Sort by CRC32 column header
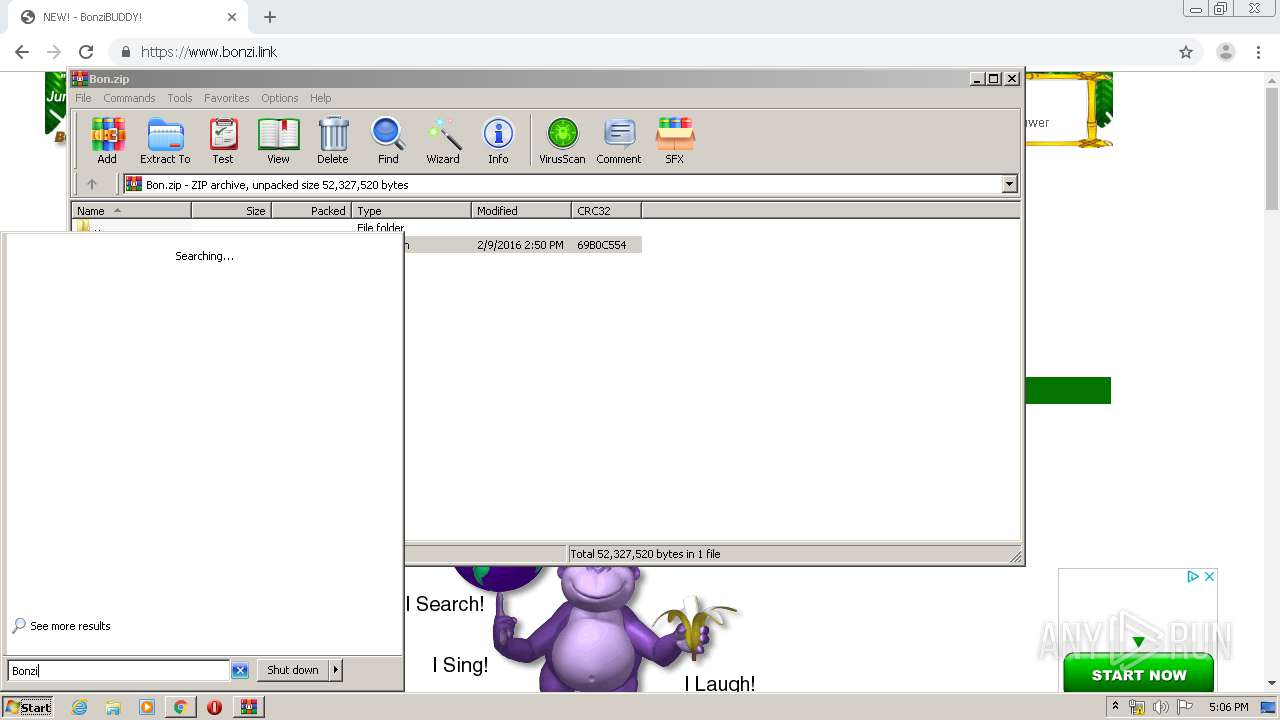The height and width of the screenshot is (720, 1280). [606, 211]
